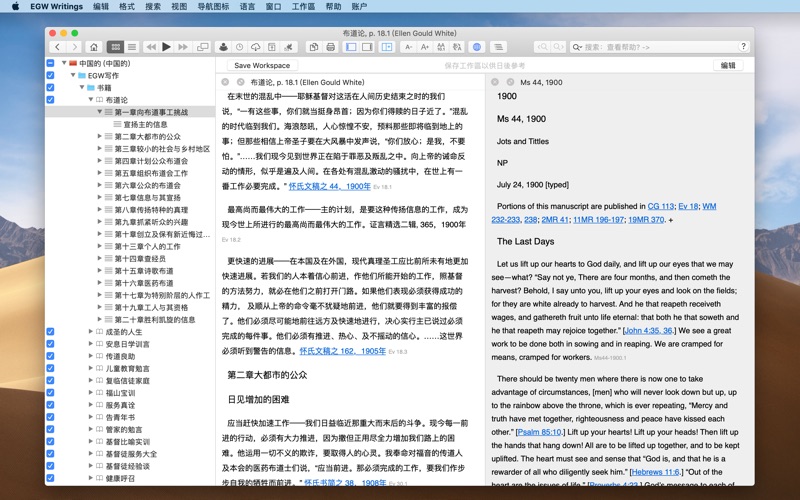Close the 布道论 p. 18.1 pane

[225, 82]
